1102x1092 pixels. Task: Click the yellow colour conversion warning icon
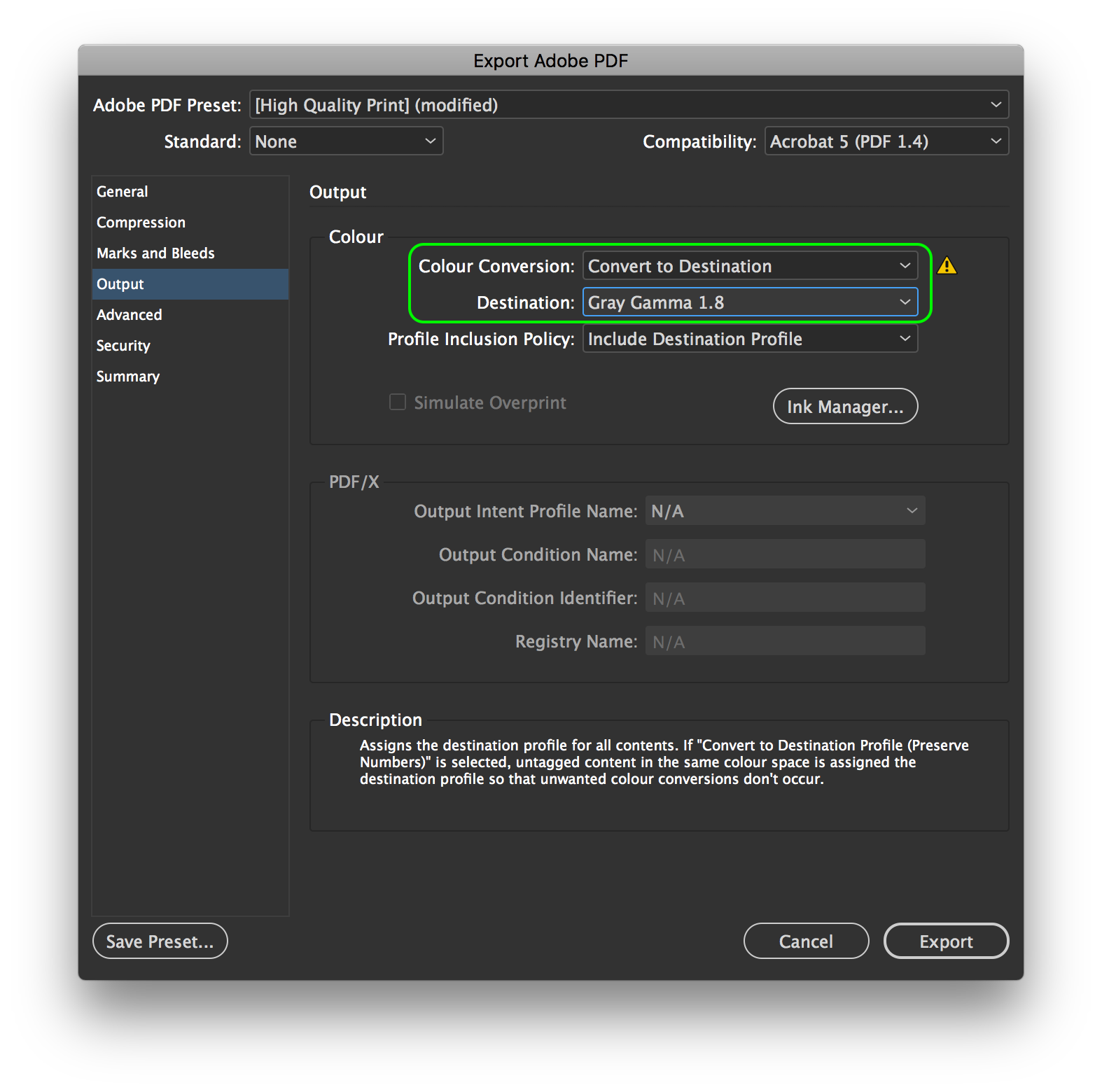point(947,266)
